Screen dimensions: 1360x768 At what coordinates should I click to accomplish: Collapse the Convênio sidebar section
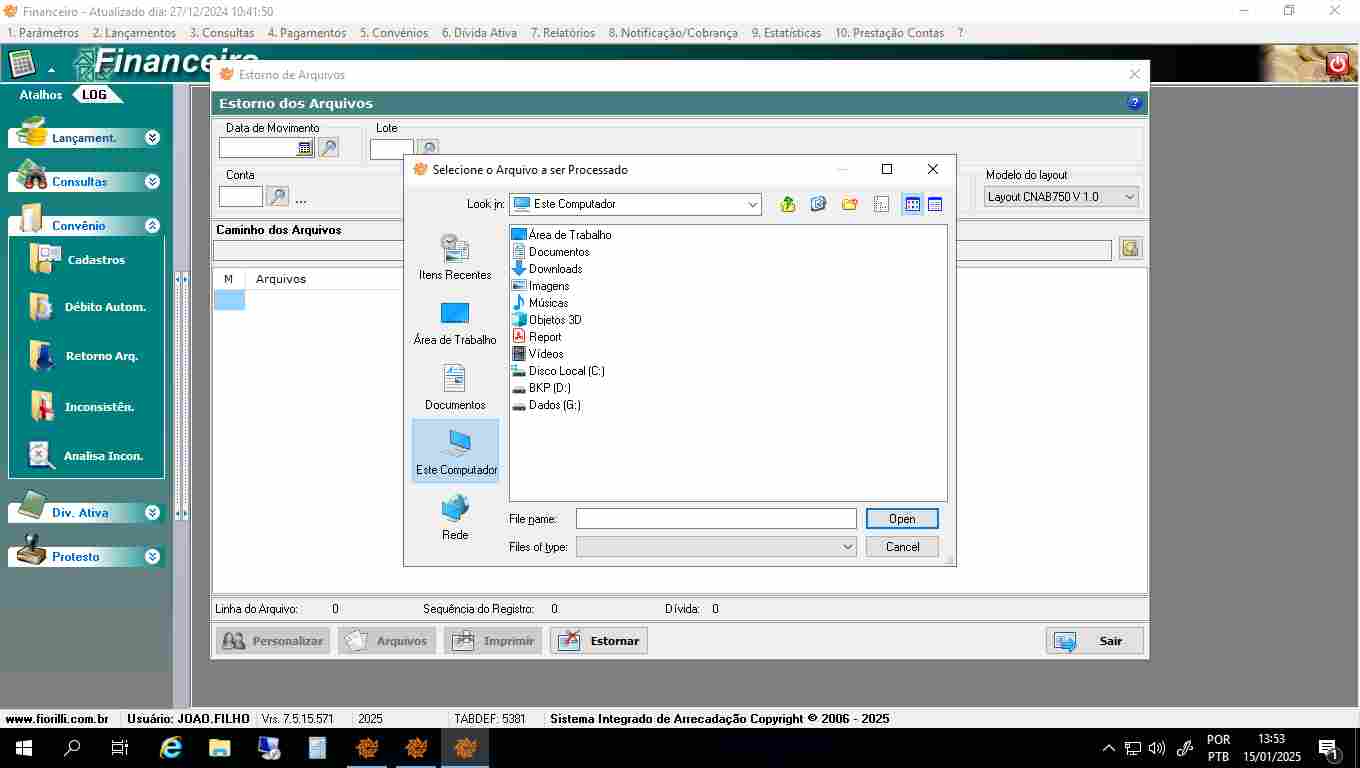coord(152,226)
